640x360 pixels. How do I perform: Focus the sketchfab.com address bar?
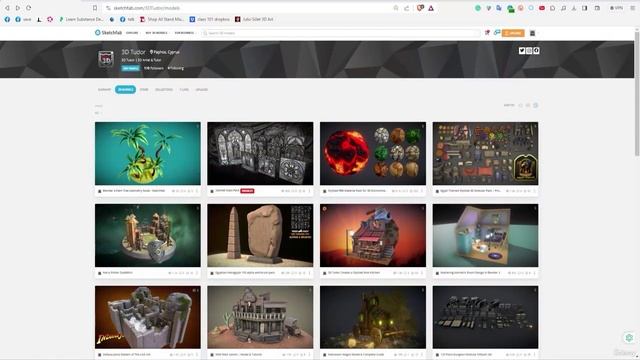[249, 8]
